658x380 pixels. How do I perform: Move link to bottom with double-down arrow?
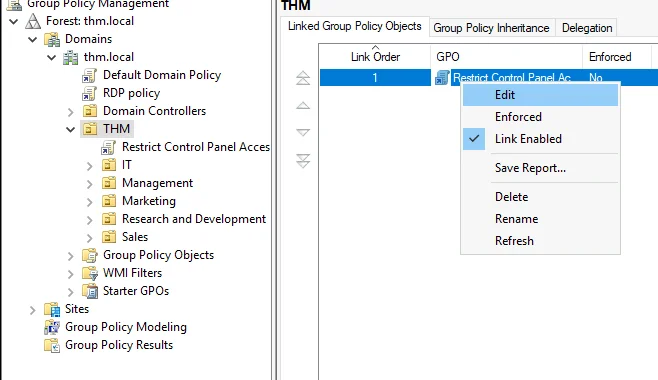[303, 161]
